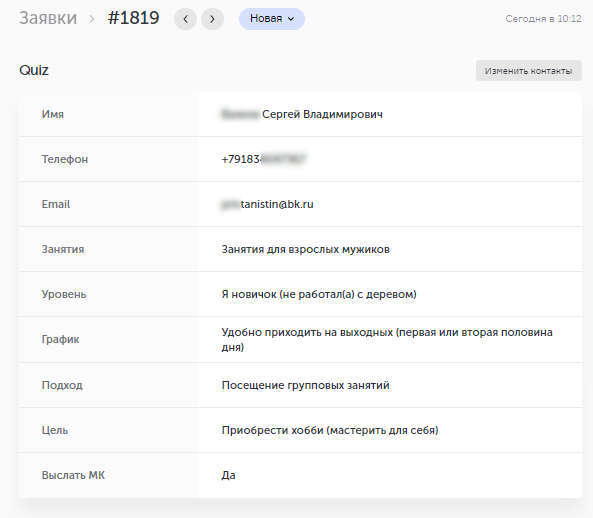Click the Цель answer Приобрести хобби

coord(330,430)
